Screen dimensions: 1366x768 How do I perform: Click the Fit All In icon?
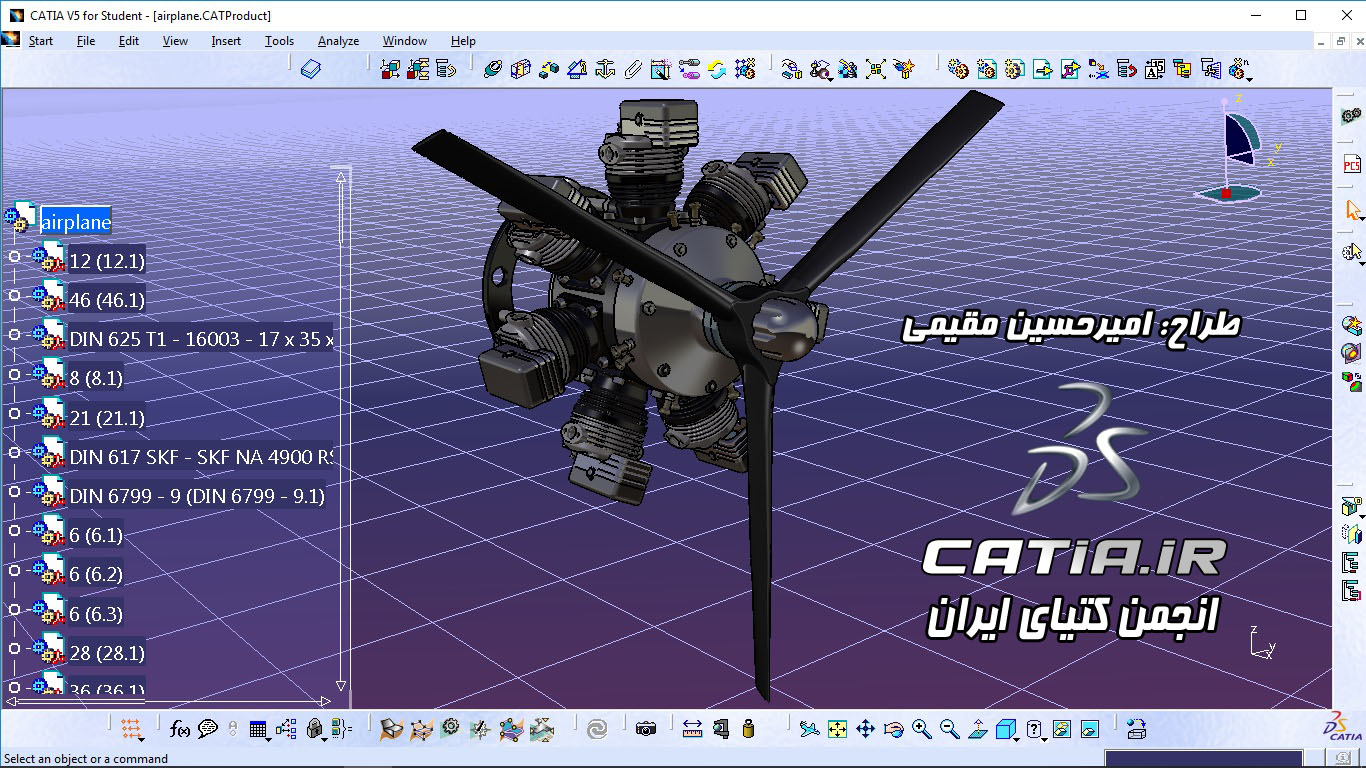[837, 729]
